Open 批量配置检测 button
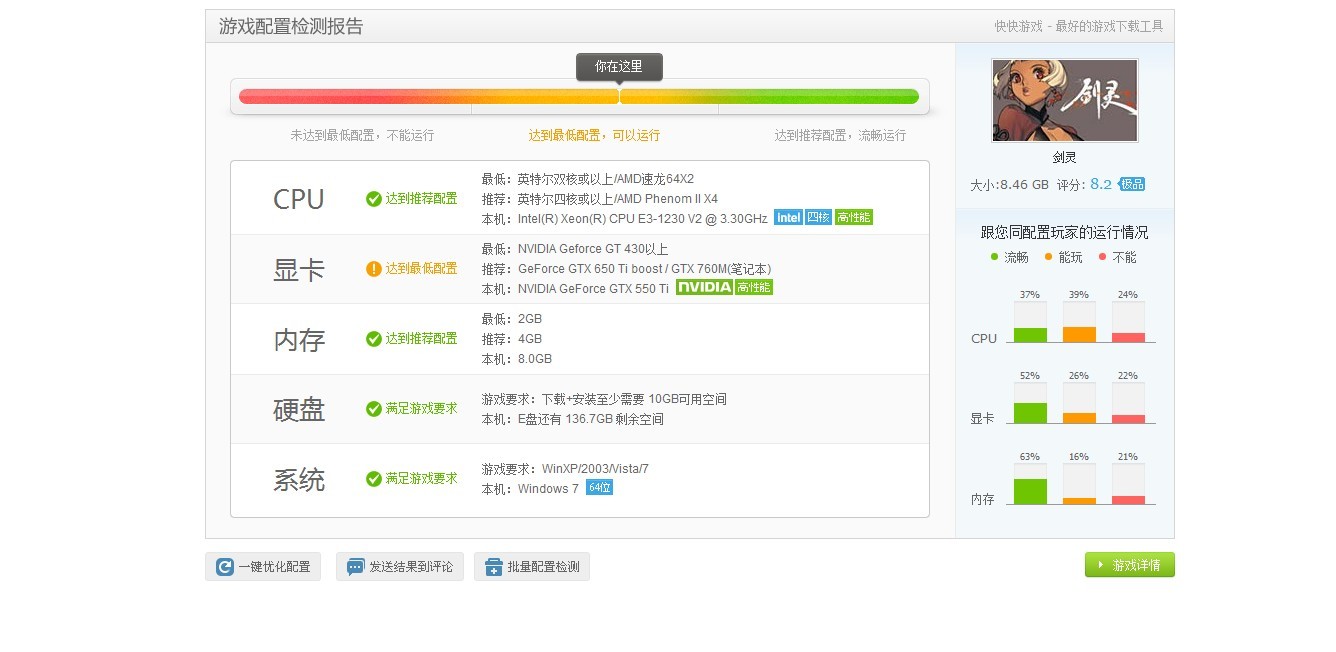The image size is (1336, 652). [531, 566]
